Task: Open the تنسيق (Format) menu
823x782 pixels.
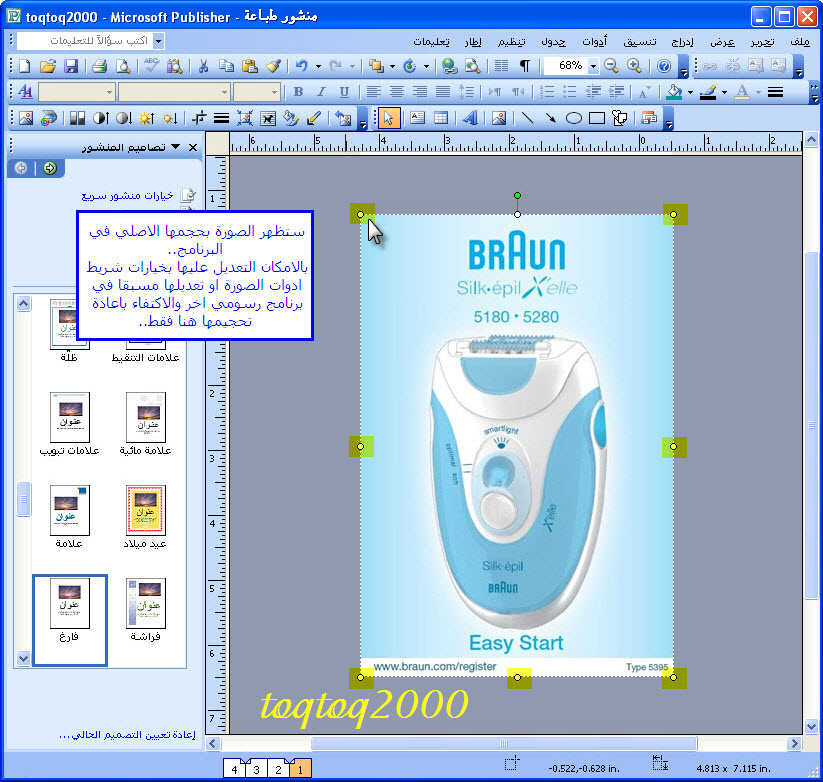Action: (640, 41)
